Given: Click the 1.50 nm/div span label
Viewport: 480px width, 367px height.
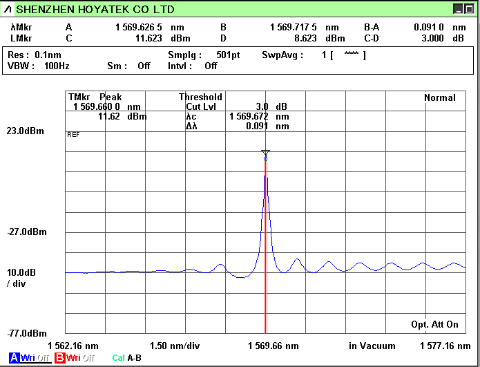Looking at the screenshot, I should [175, 346].
